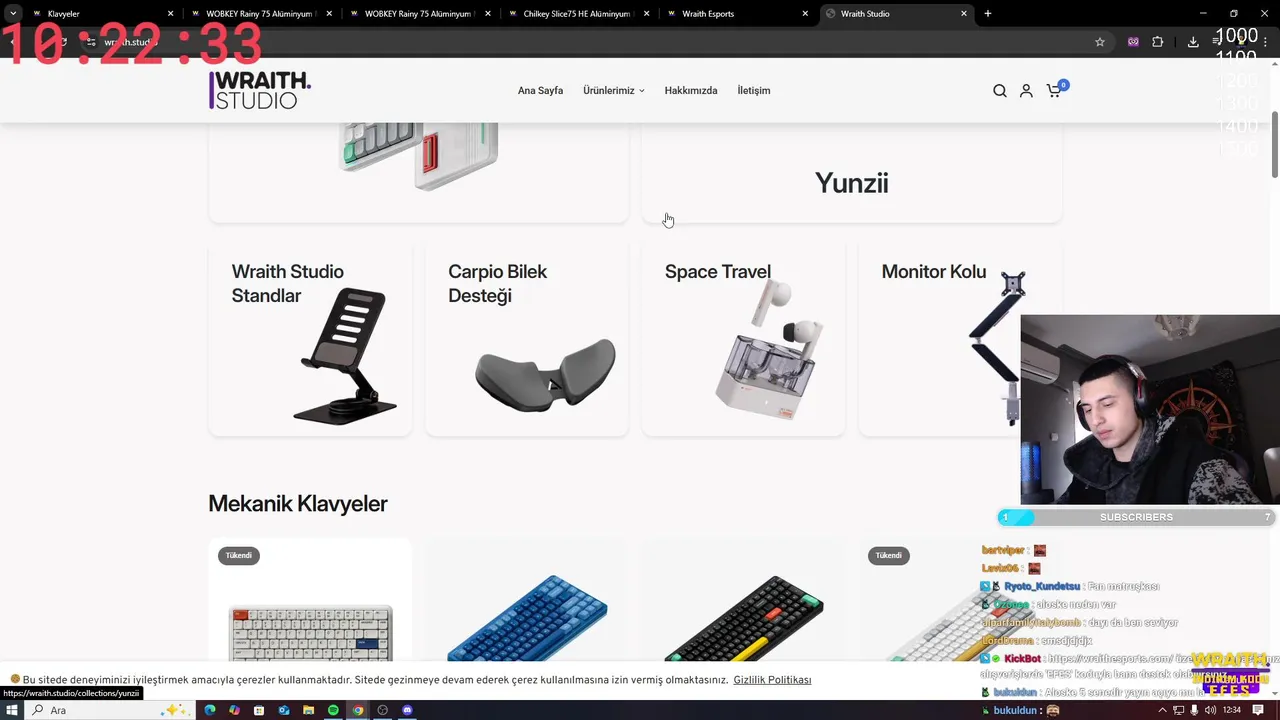Expand the Ürünlerimiz dropdown menu
Image resolution: width=1280 pixels, height=720 pixels.
pos(614,90)
